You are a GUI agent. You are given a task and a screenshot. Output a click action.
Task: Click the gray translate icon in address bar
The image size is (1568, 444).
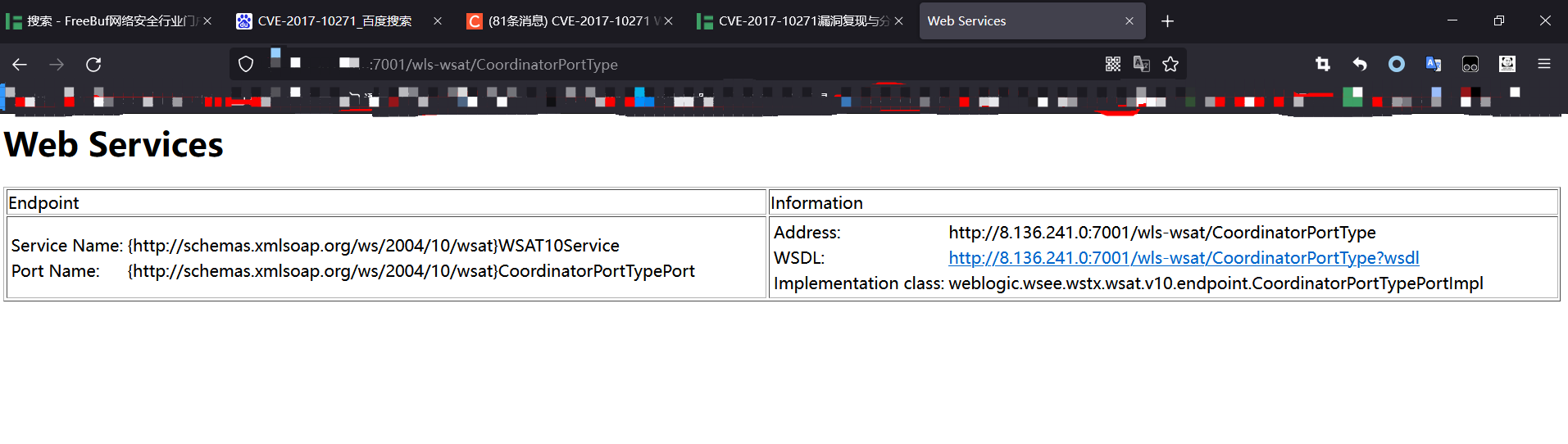pos(1142,64)
